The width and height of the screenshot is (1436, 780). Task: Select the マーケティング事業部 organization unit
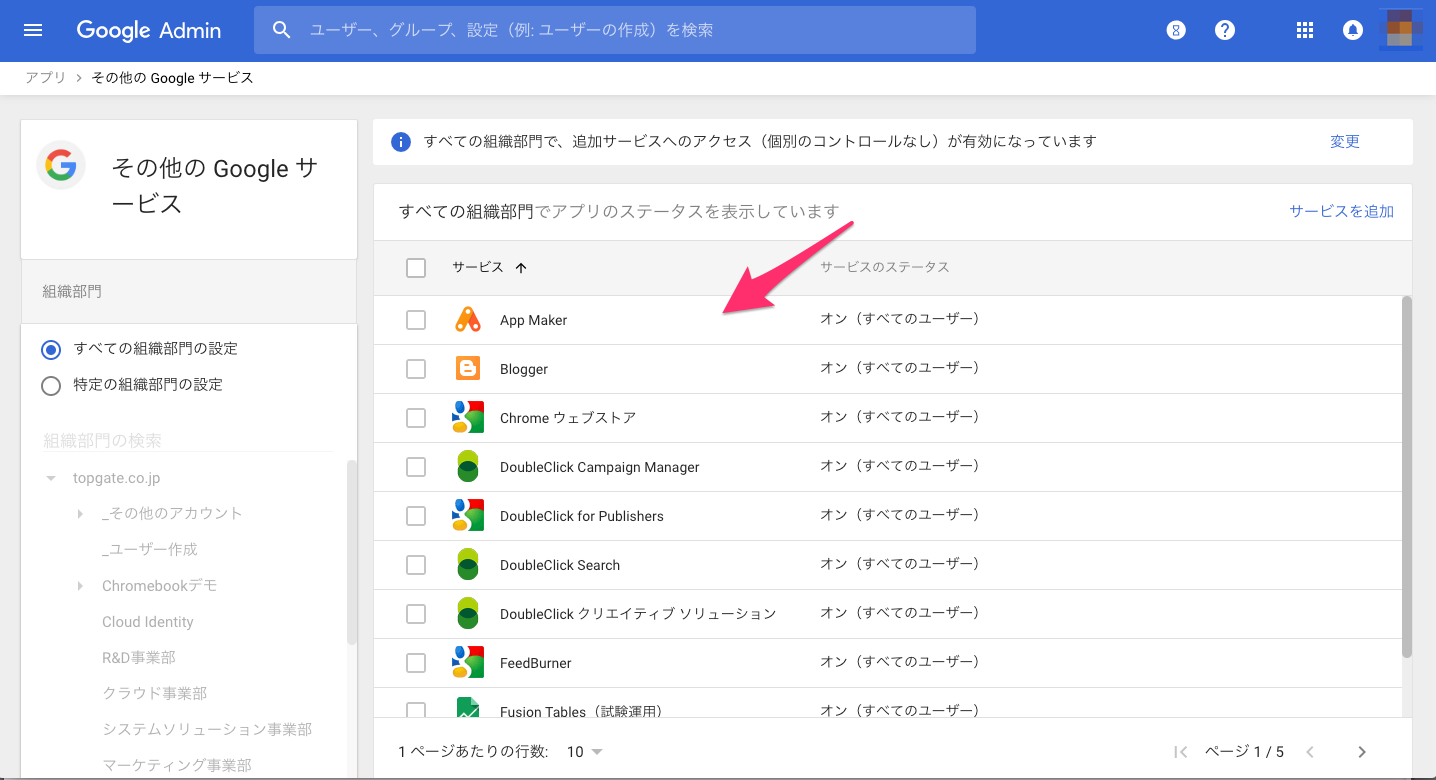click(177, 766)
